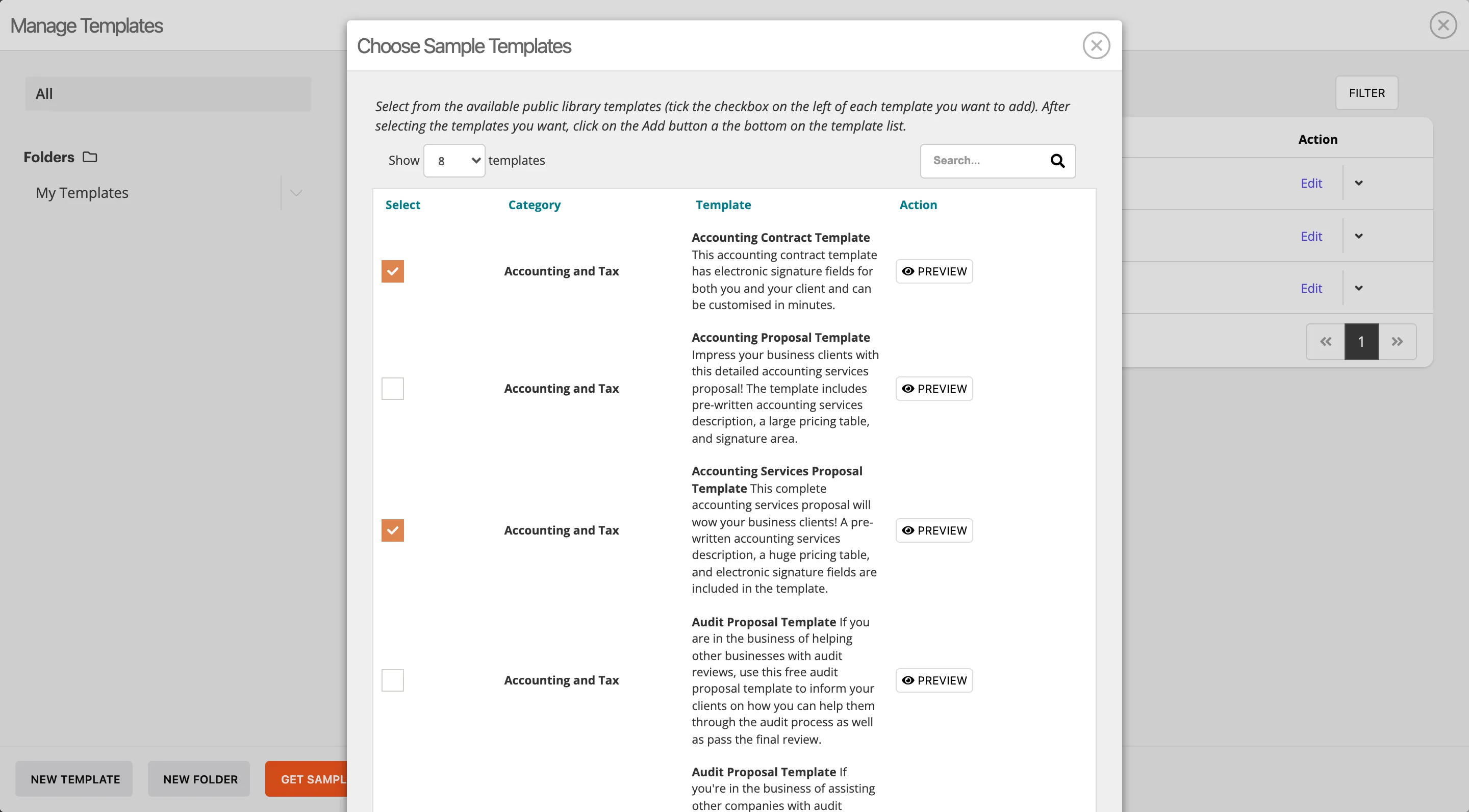1469x812 pixels.
Task: Toggle the Audit Proposal Template checkbox
Action: pyautogui.click(x=393, y=680)
